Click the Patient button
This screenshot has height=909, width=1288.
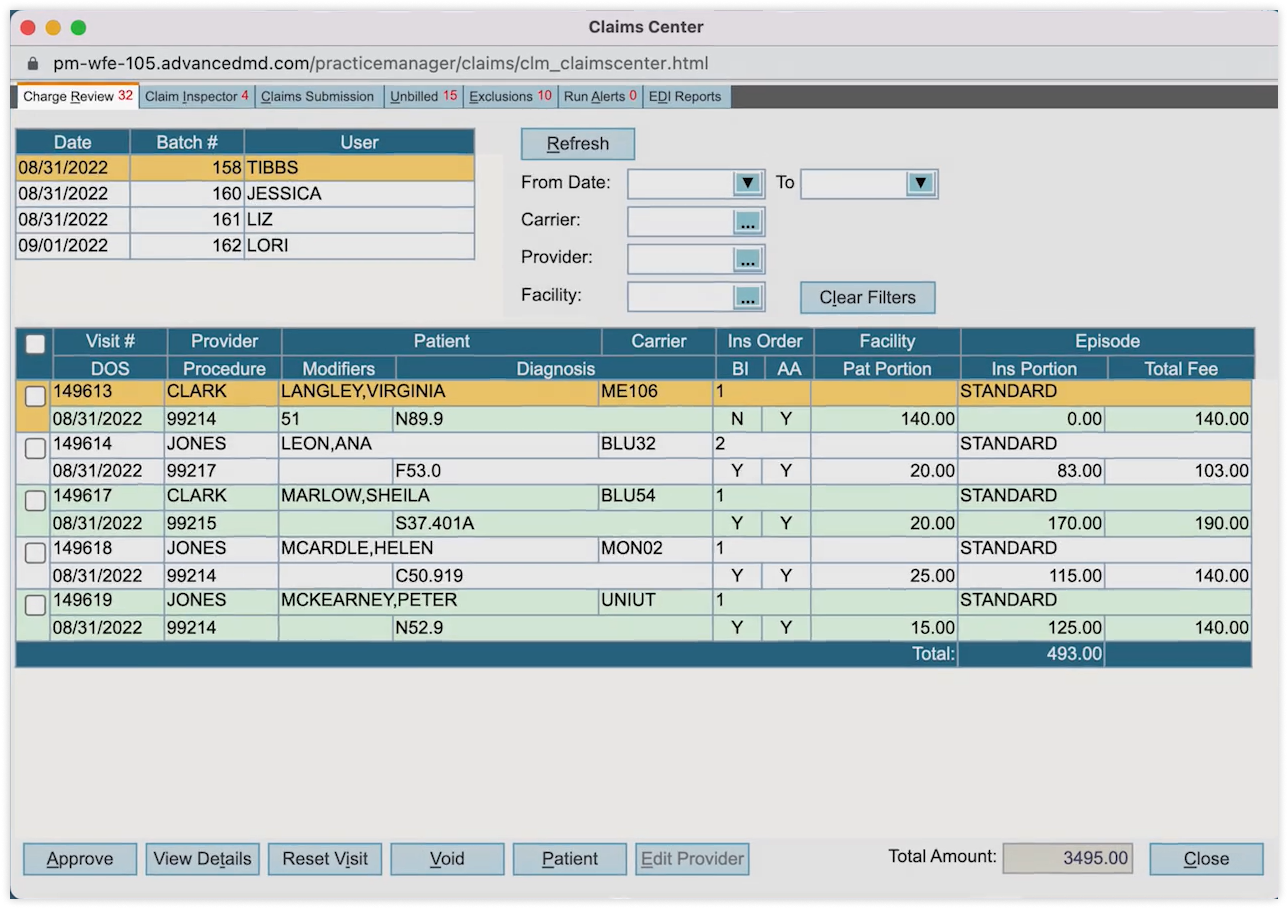click(570, 859)
